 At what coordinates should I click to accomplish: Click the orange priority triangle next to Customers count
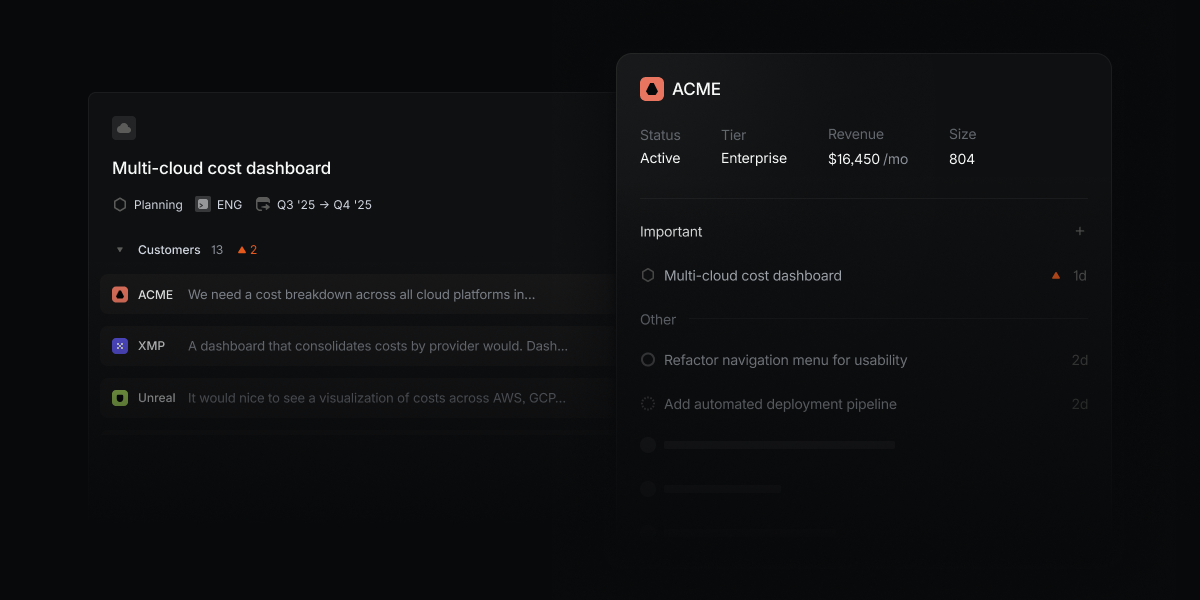[x=240, y=249]
